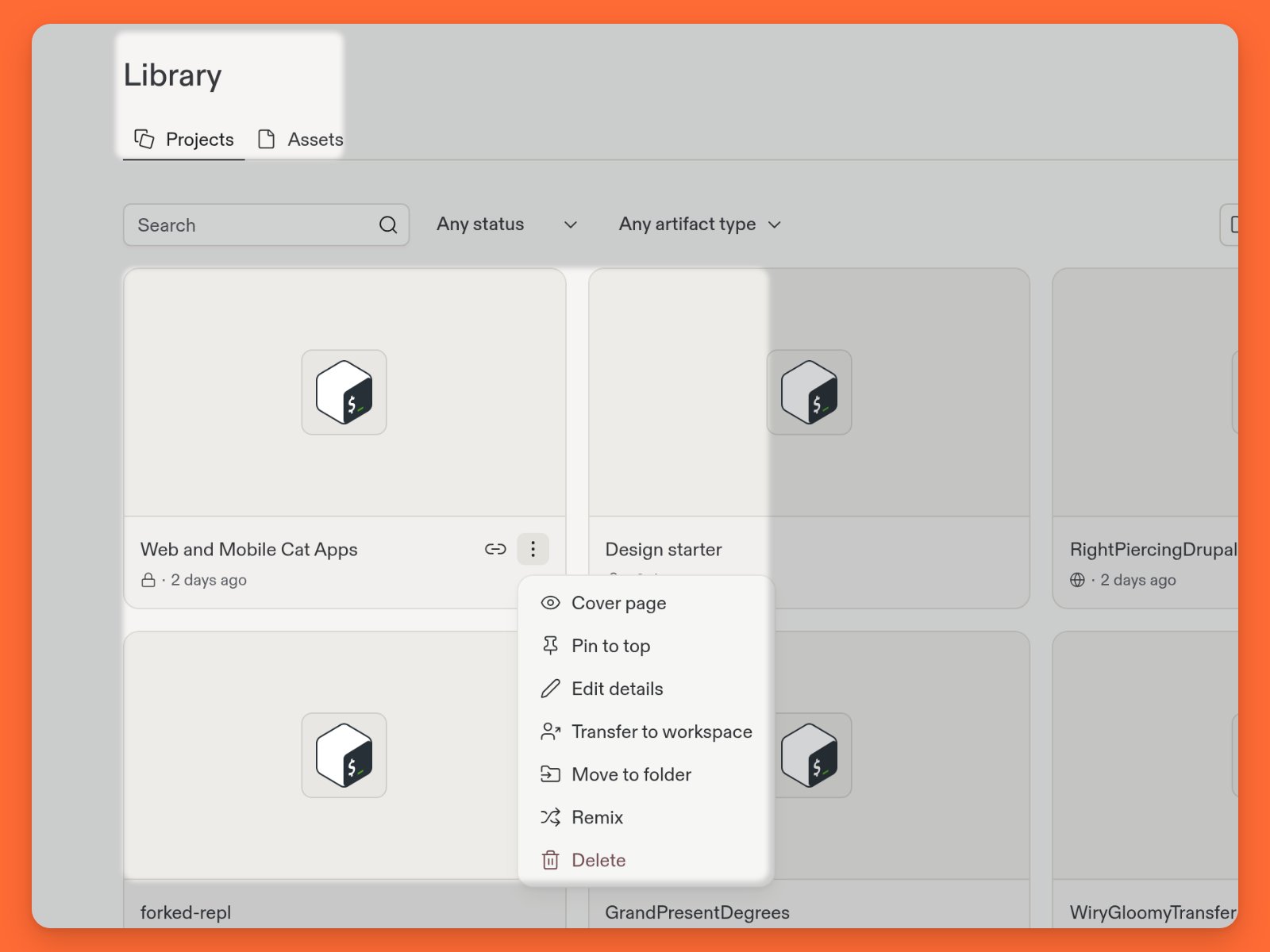1270x952 pixels.
Task: Click the WiryGloomyTransfer project name
Action: tap(1153, 912)
